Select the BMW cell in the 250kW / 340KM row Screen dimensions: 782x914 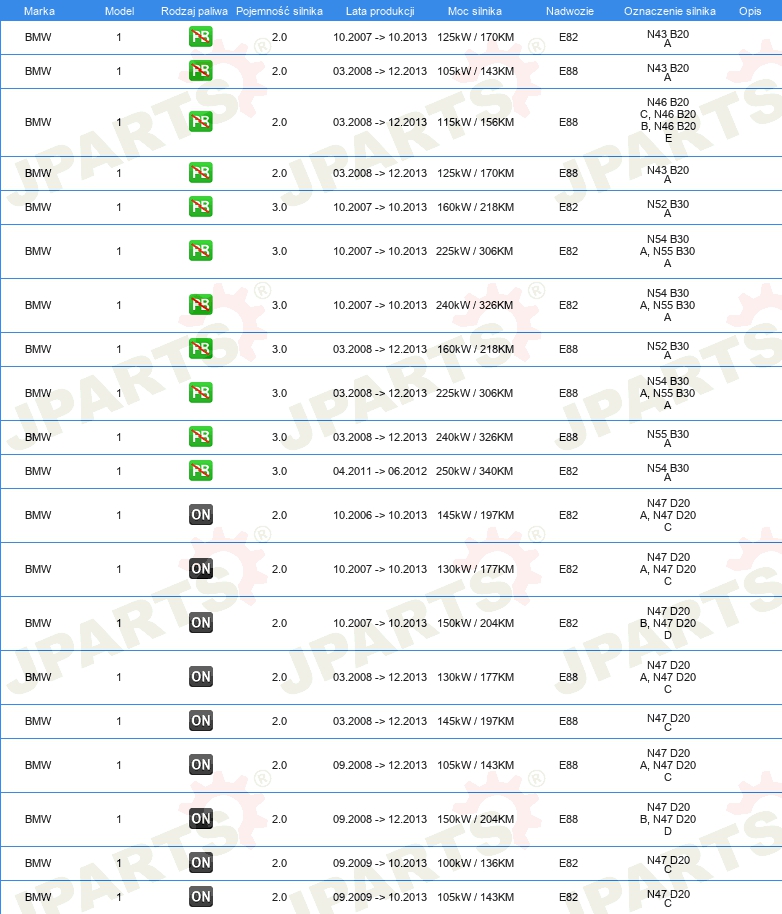(x=38, y=471)
